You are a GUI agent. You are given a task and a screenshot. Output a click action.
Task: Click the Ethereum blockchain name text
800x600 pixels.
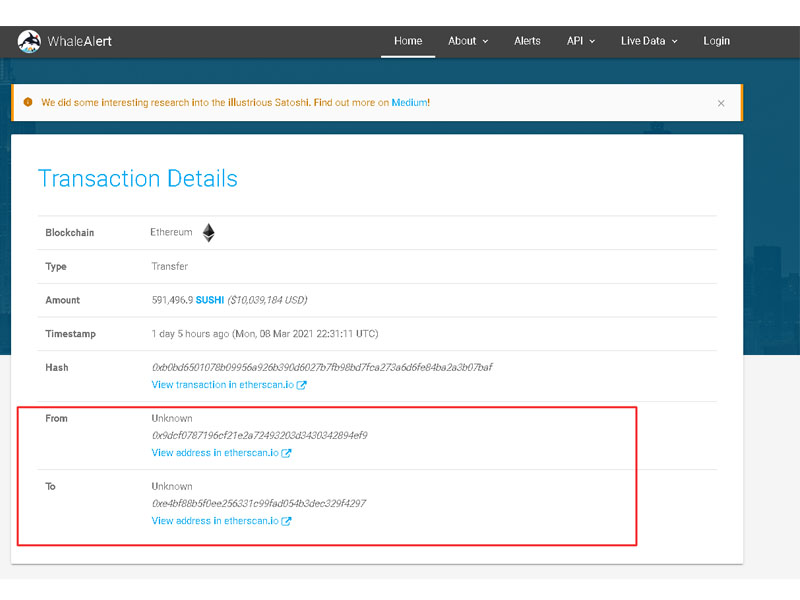(171, 232)
